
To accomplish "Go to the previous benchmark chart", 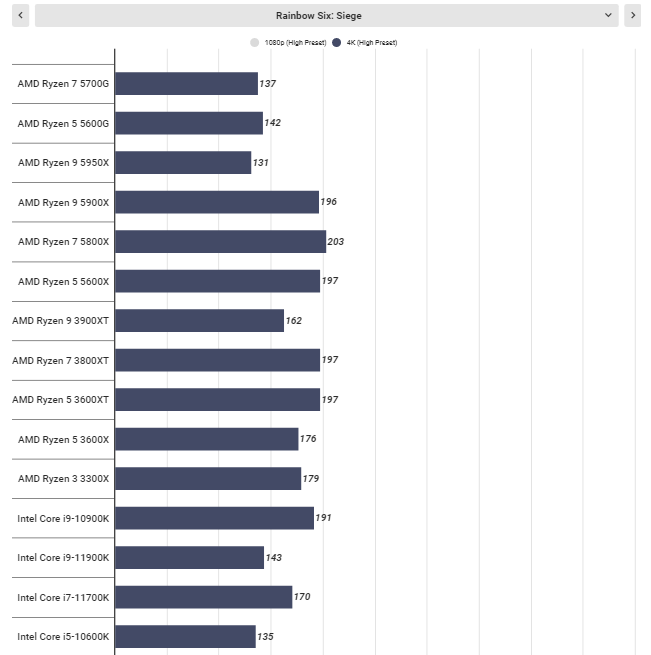I will pos(20,15).
